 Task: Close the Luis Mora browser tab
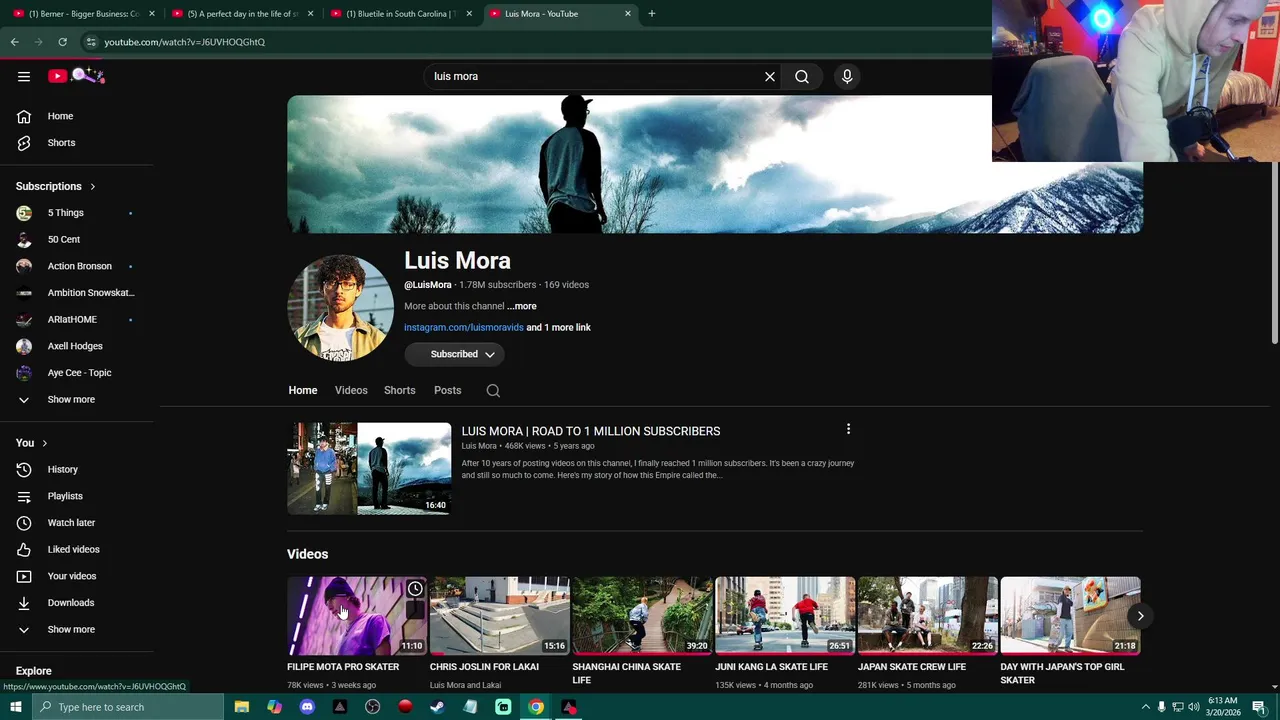coord(628,13)
